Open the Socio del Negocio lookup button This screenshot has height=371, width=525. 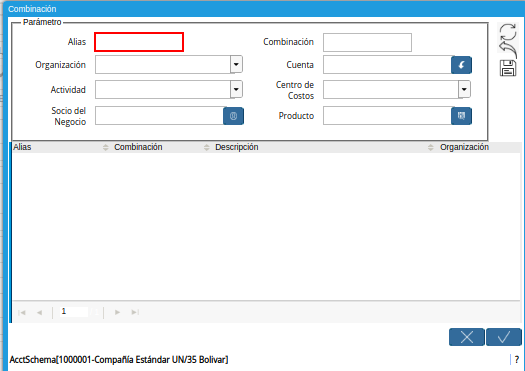tap(233, 116)
